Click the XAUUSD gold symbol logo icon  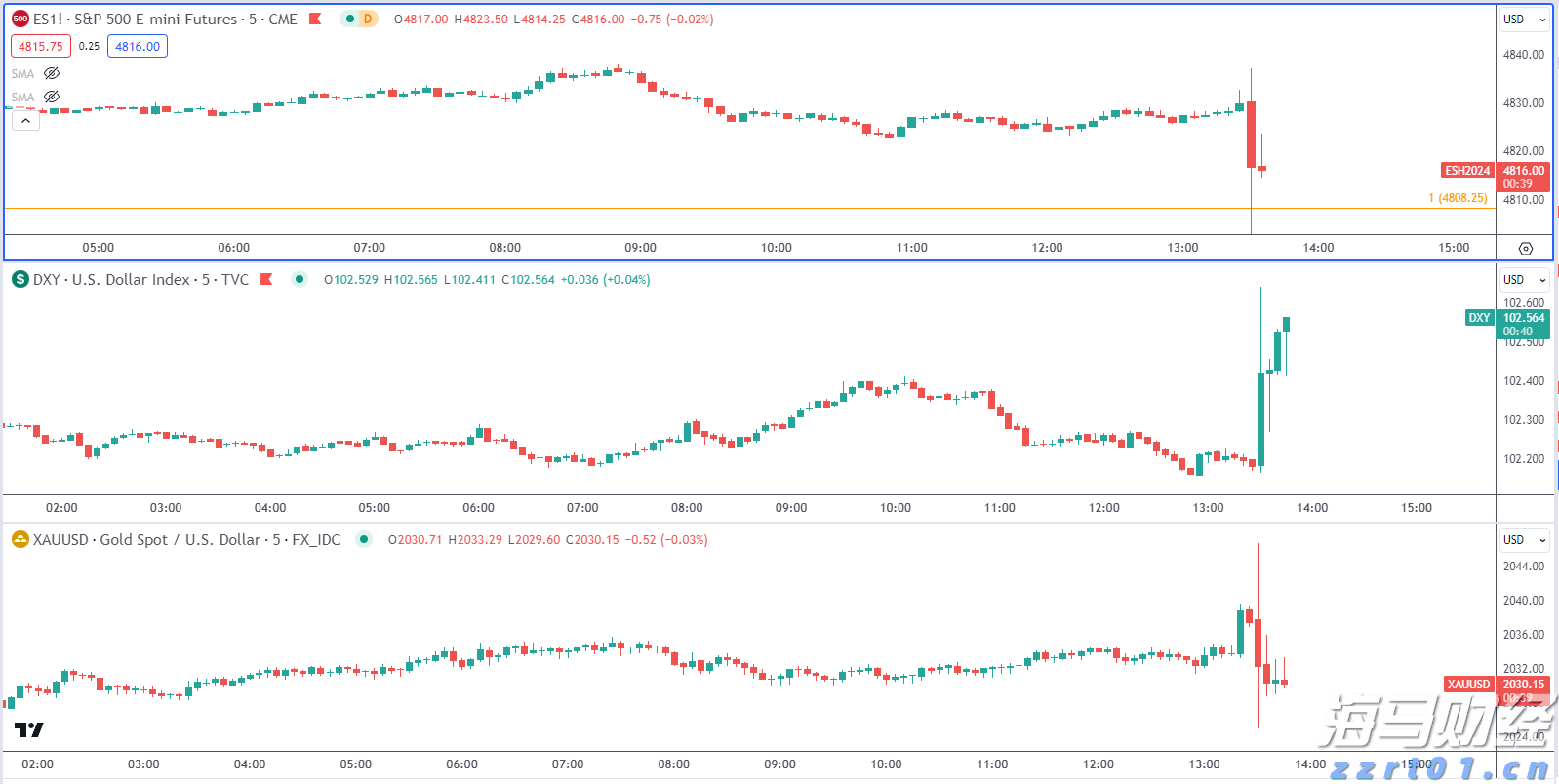[x=20, y=539]
